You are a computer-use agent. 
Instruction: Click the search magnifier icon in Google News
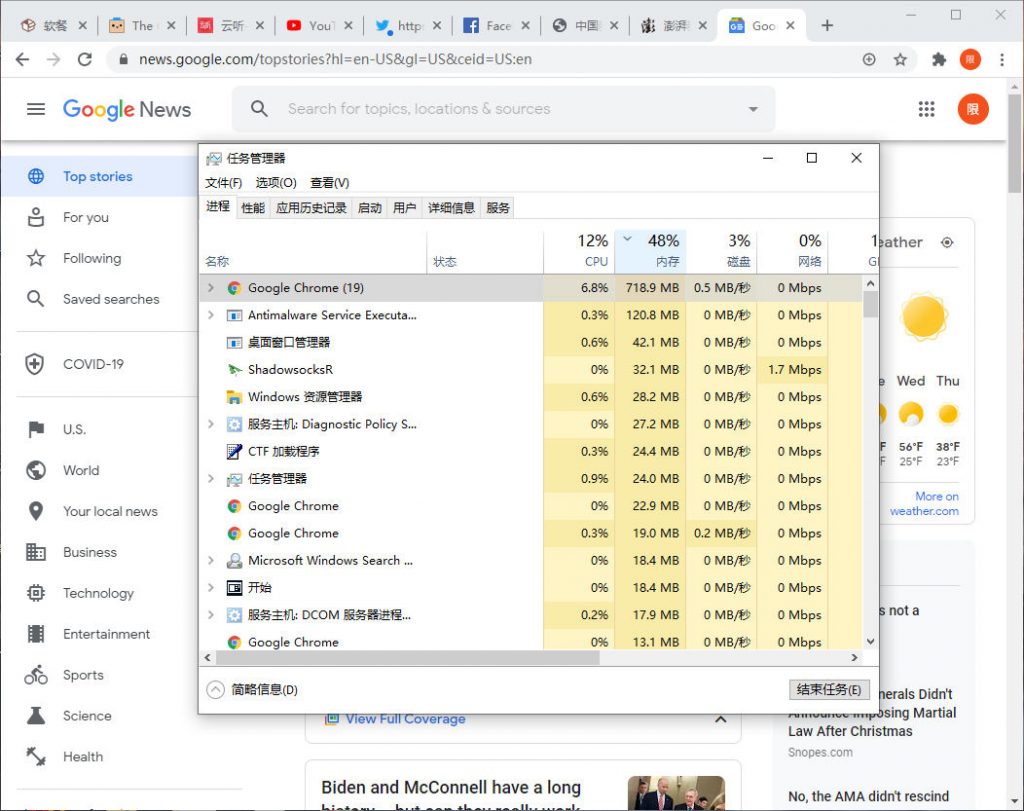click(260, 108)
